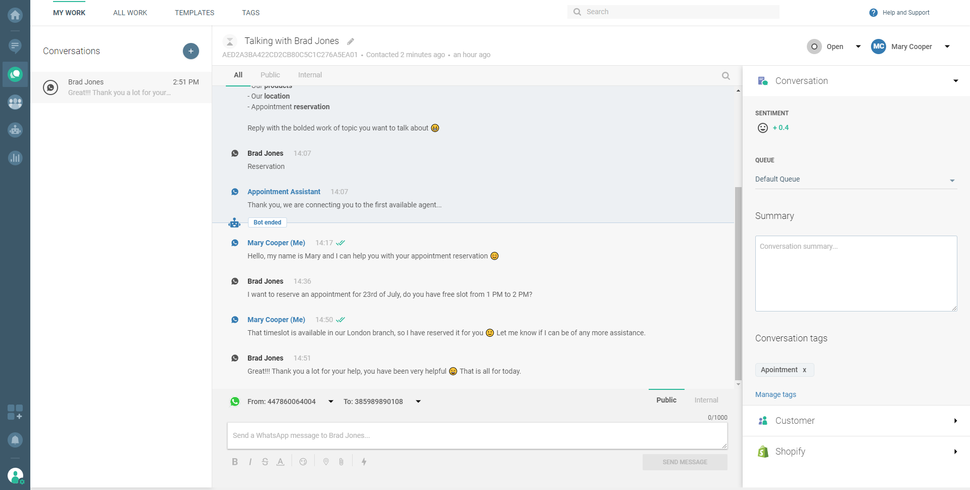Image resolution: width=970 pixels, height=490 pixels.
Task: Open the emoji picker in message toolbar
Action: pyautogui.click(x=303, y=462)
